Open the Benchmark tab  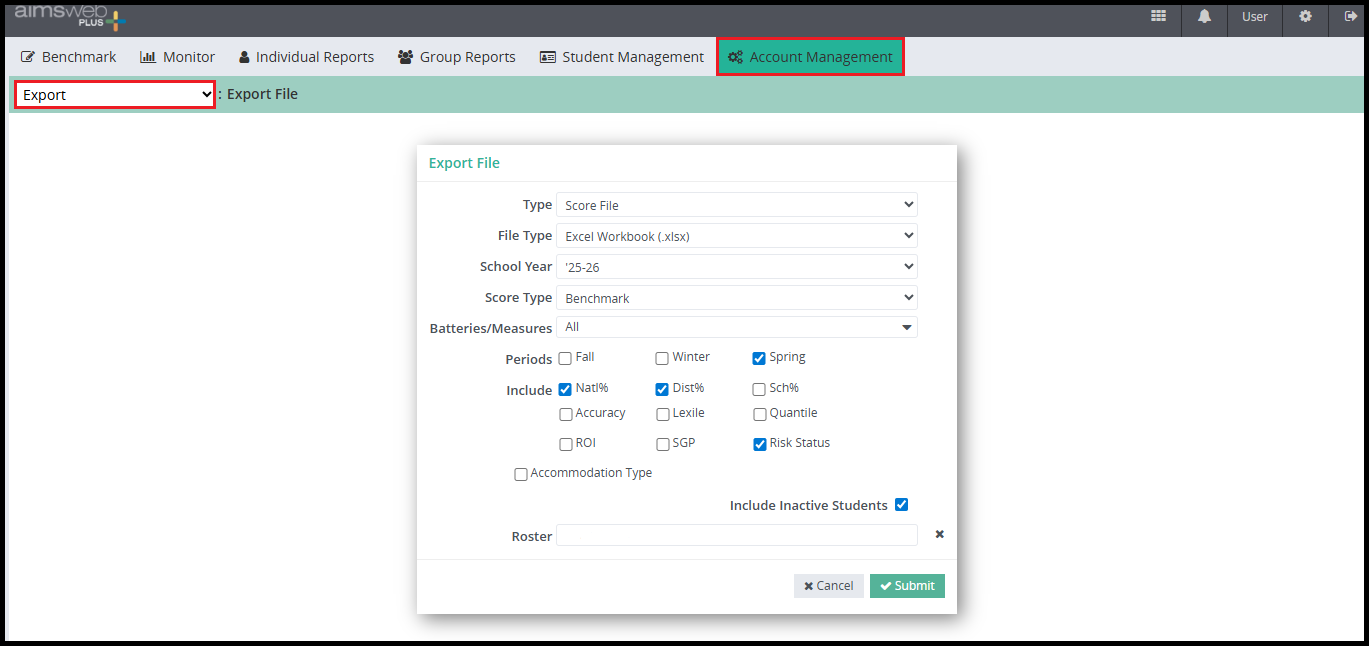pos(69,57)
